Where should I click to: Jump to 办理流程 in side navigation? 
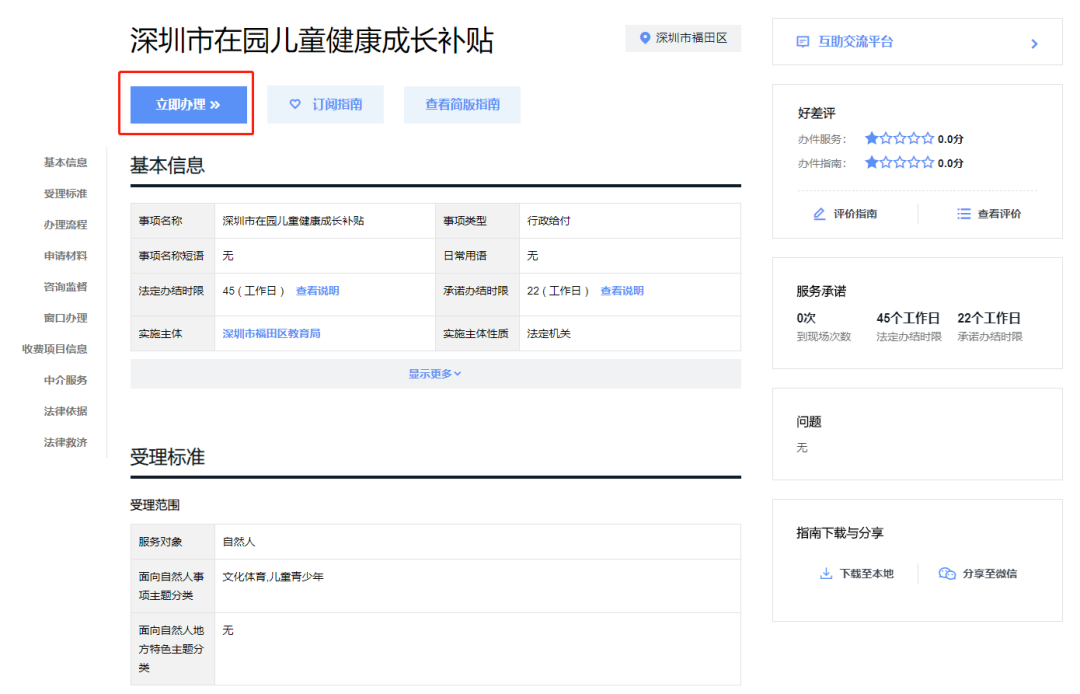tap(65, 224)
